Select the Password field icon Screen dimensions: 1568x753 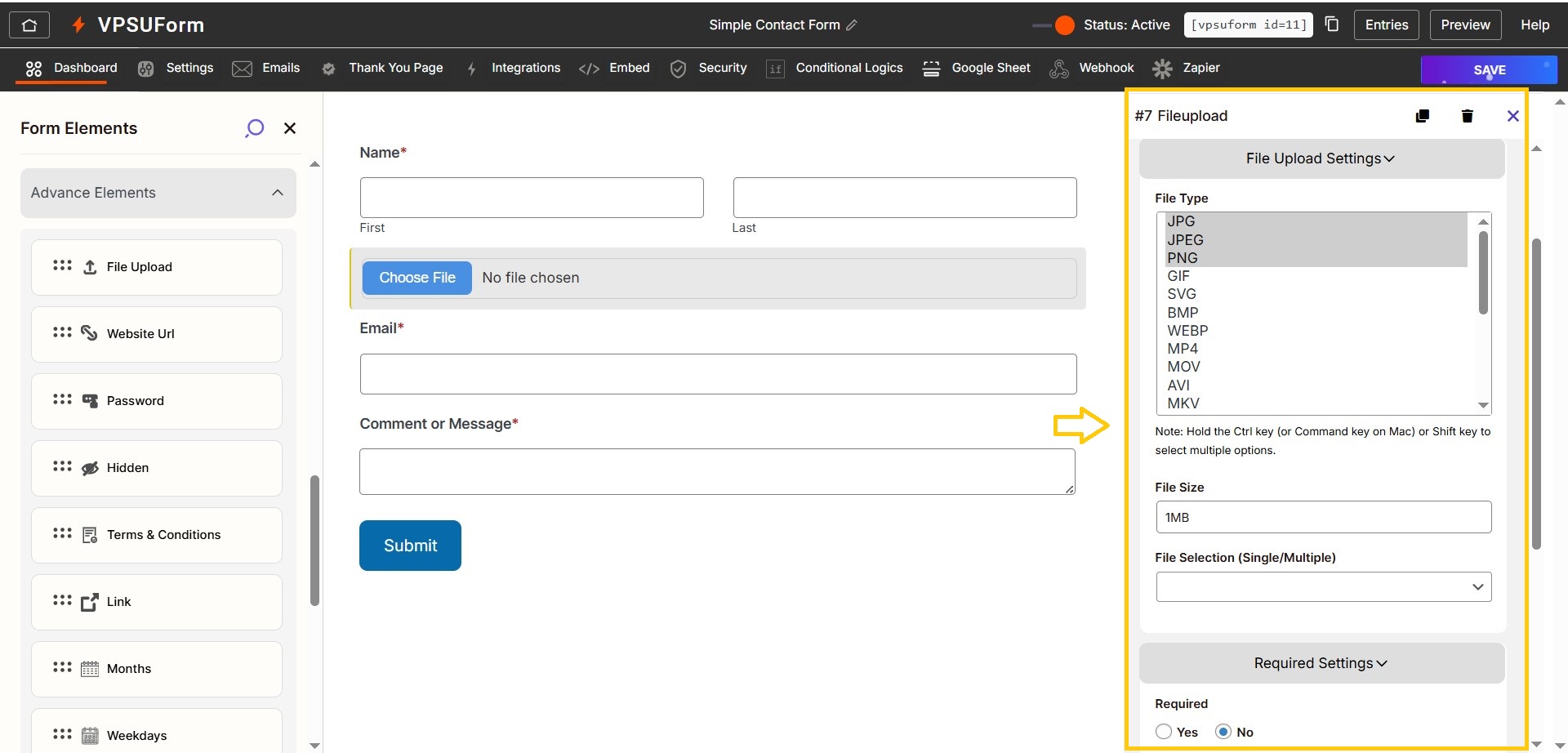tap(89, 400)
